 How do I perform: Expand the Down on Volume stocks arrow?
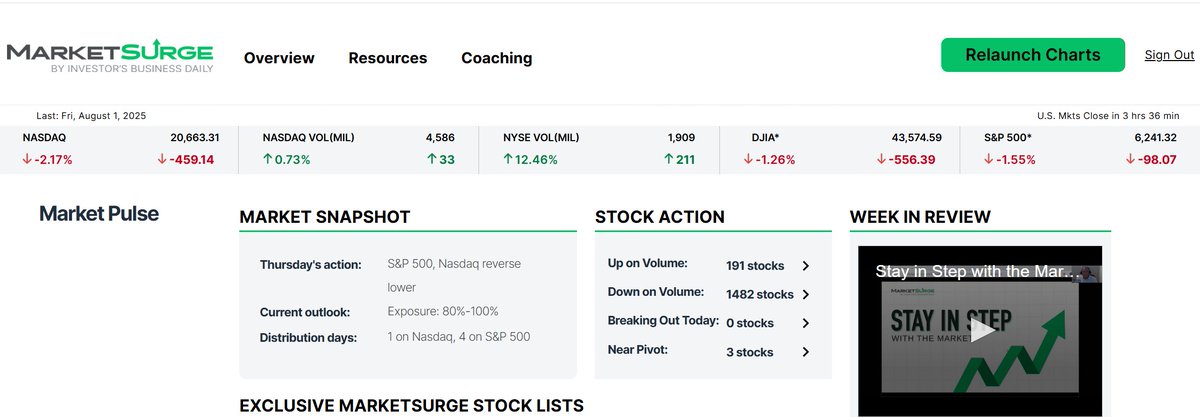[806, 295]
